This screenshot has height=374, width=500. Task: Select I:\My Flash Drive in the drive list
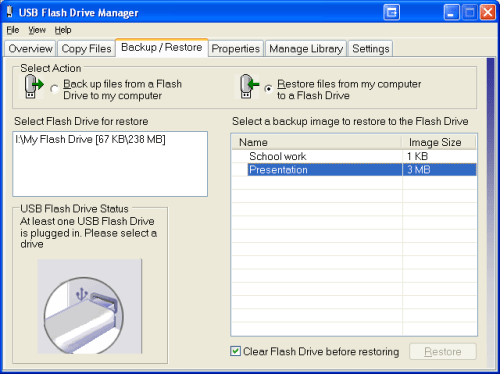point(90,139)
